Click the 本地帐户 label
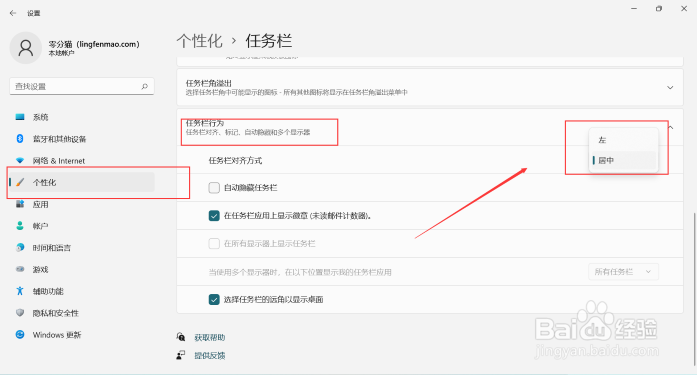Image resolution: width=697 pixels, height=375 pixels. pos(61,53)
